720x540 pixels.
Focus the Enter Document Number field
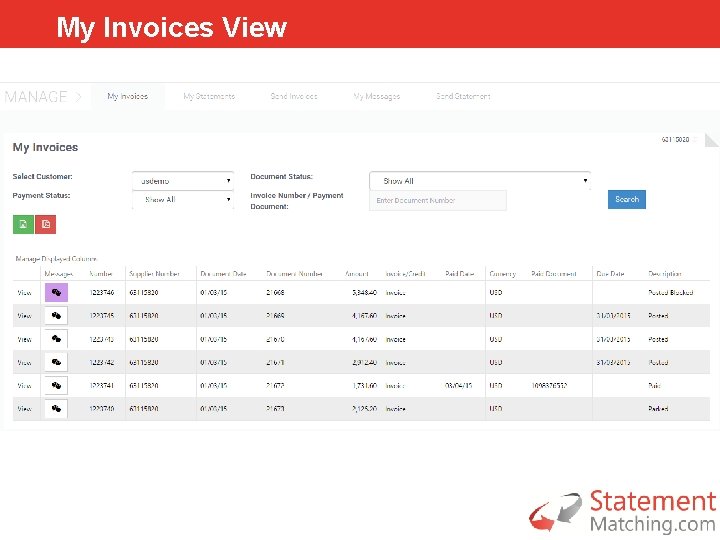[x=438, y=201]
